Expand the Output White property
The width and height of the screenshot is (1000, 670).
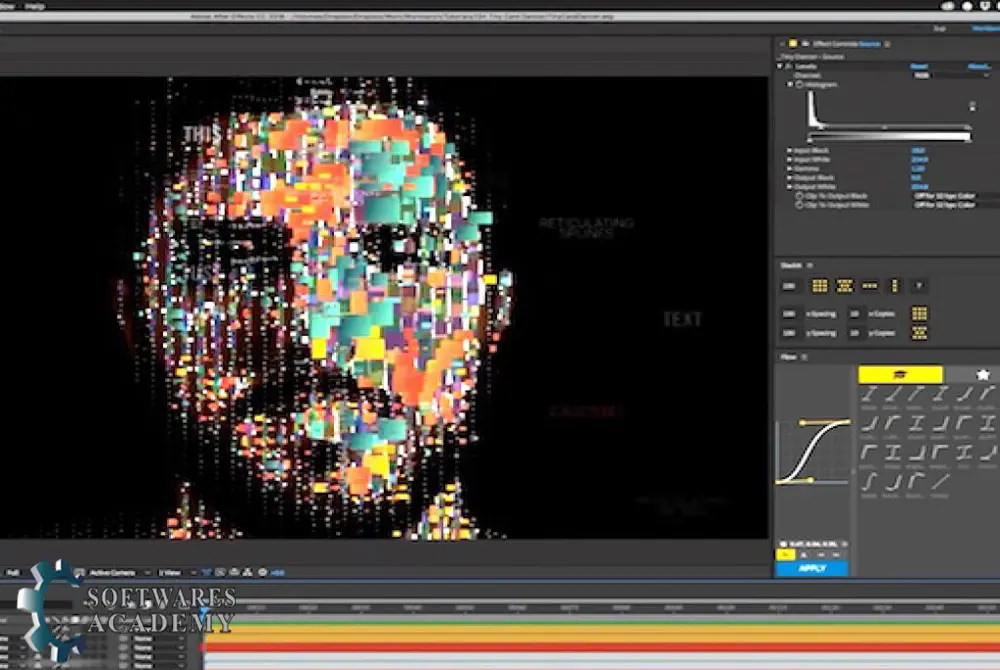790,187
